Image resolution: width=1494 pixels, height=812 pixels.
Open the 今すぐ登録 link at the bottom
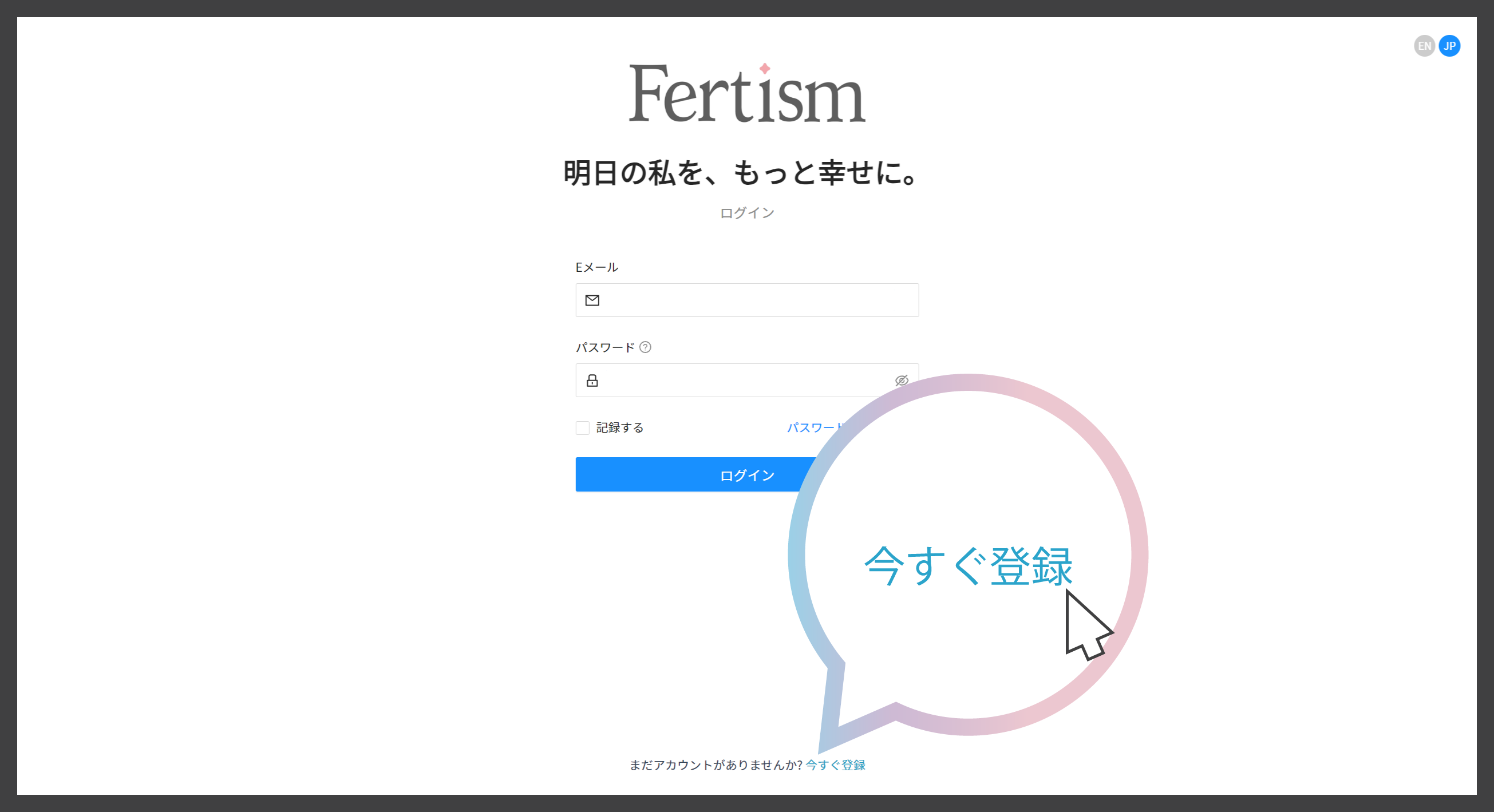click(x=835, y=765)
